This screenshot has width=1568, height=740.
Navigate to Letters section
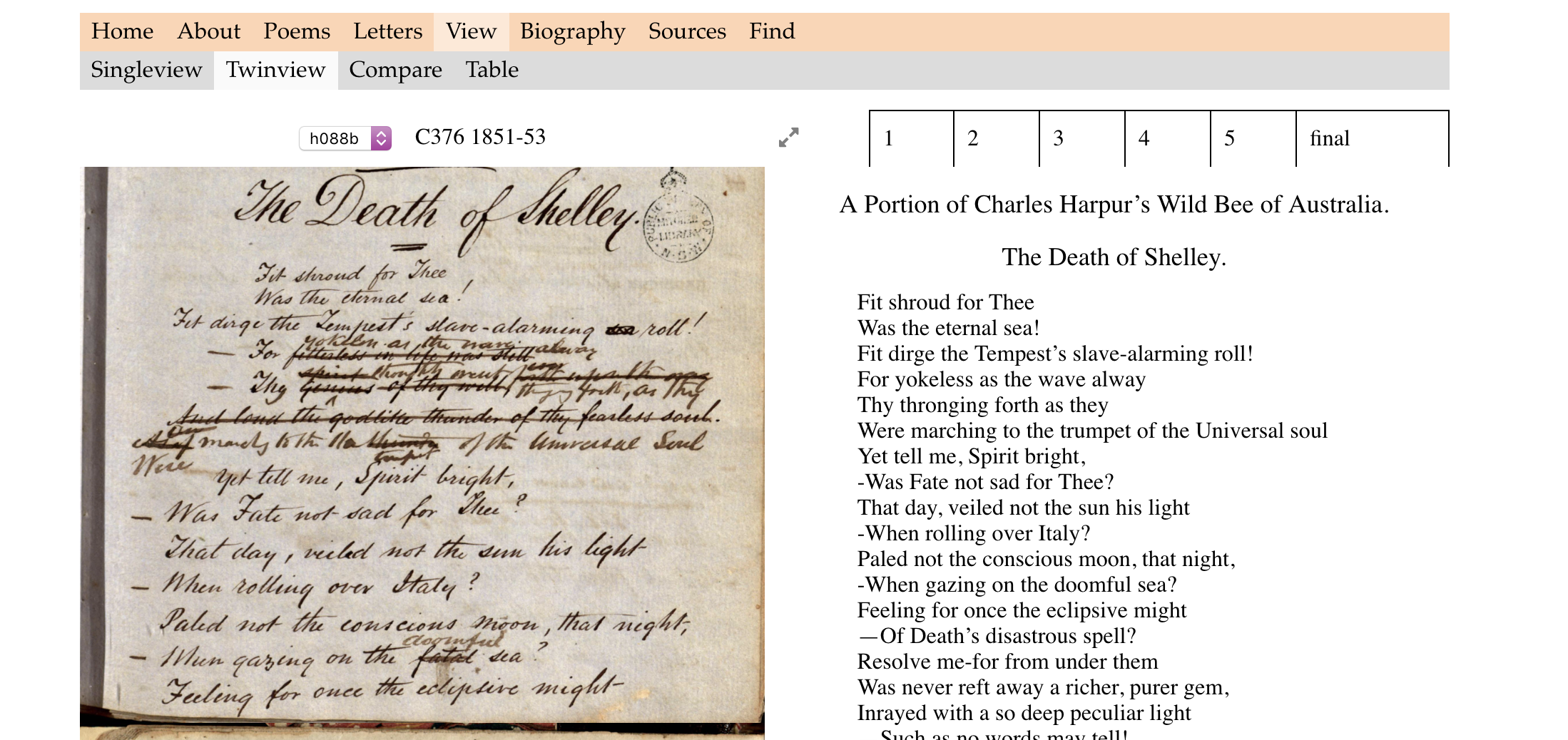click(x=387, y=31)
